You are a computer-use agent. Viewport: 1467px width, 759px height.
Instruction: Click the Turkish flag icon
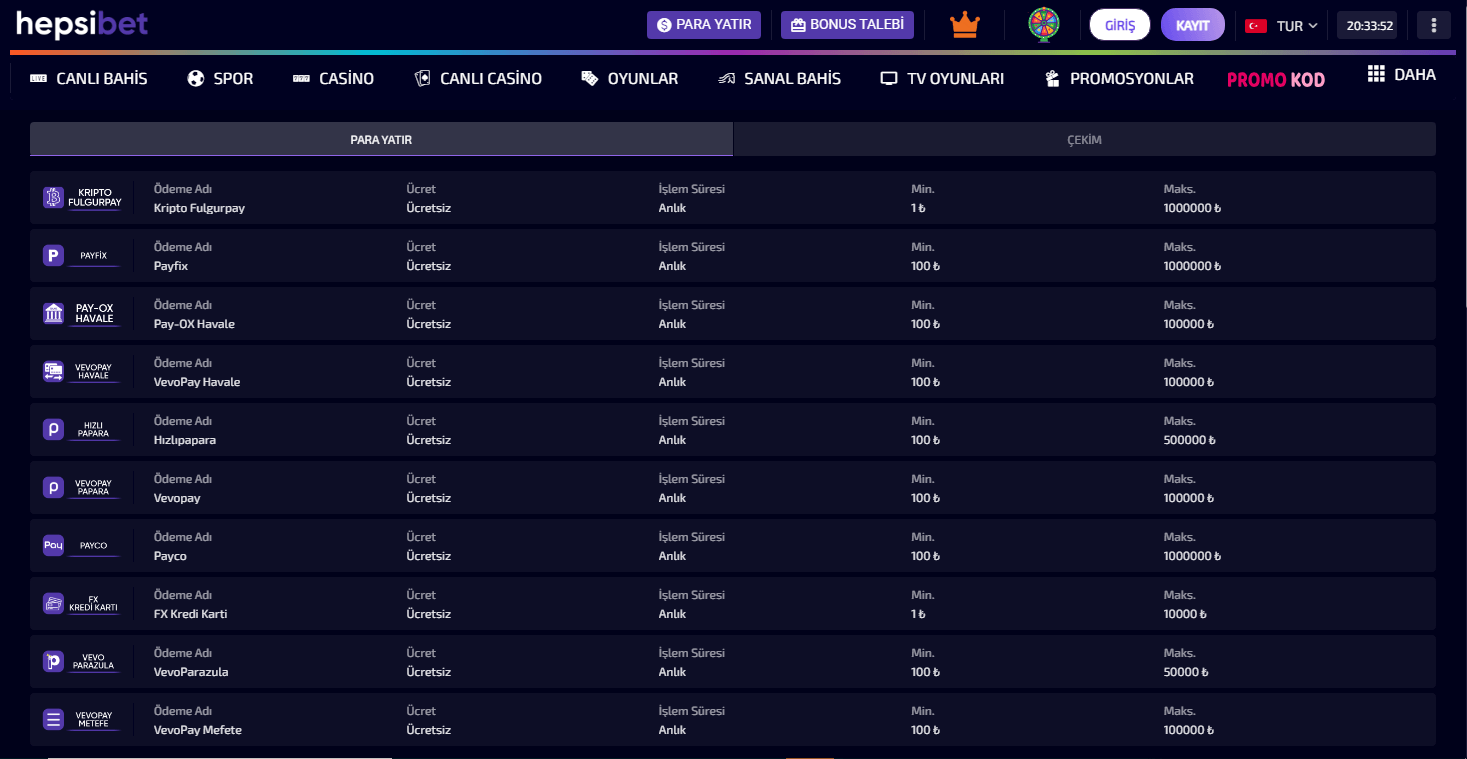[x=1257, y=26]
